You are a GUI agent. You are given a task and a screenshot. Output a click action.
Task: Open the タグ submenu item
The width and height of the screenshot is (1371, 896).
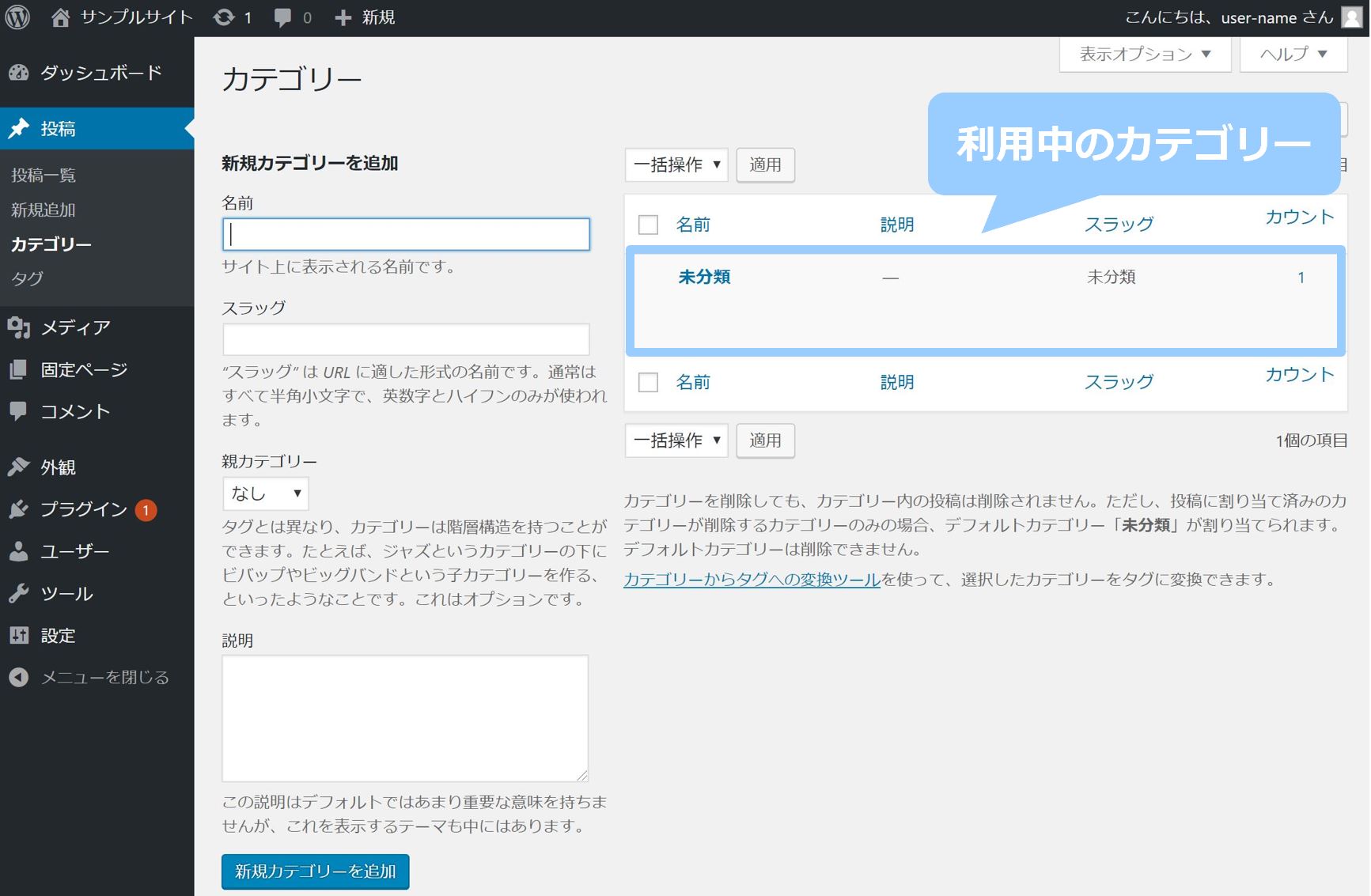coord(28,278)
